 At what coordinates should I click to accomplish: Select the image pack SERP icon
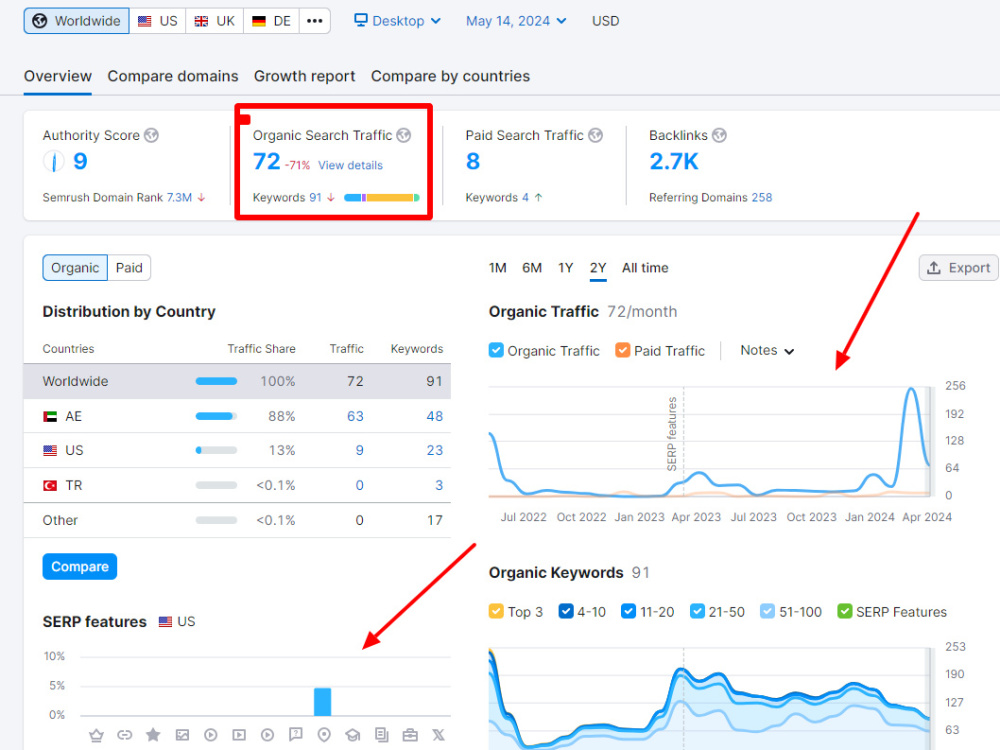pos(182,735)
